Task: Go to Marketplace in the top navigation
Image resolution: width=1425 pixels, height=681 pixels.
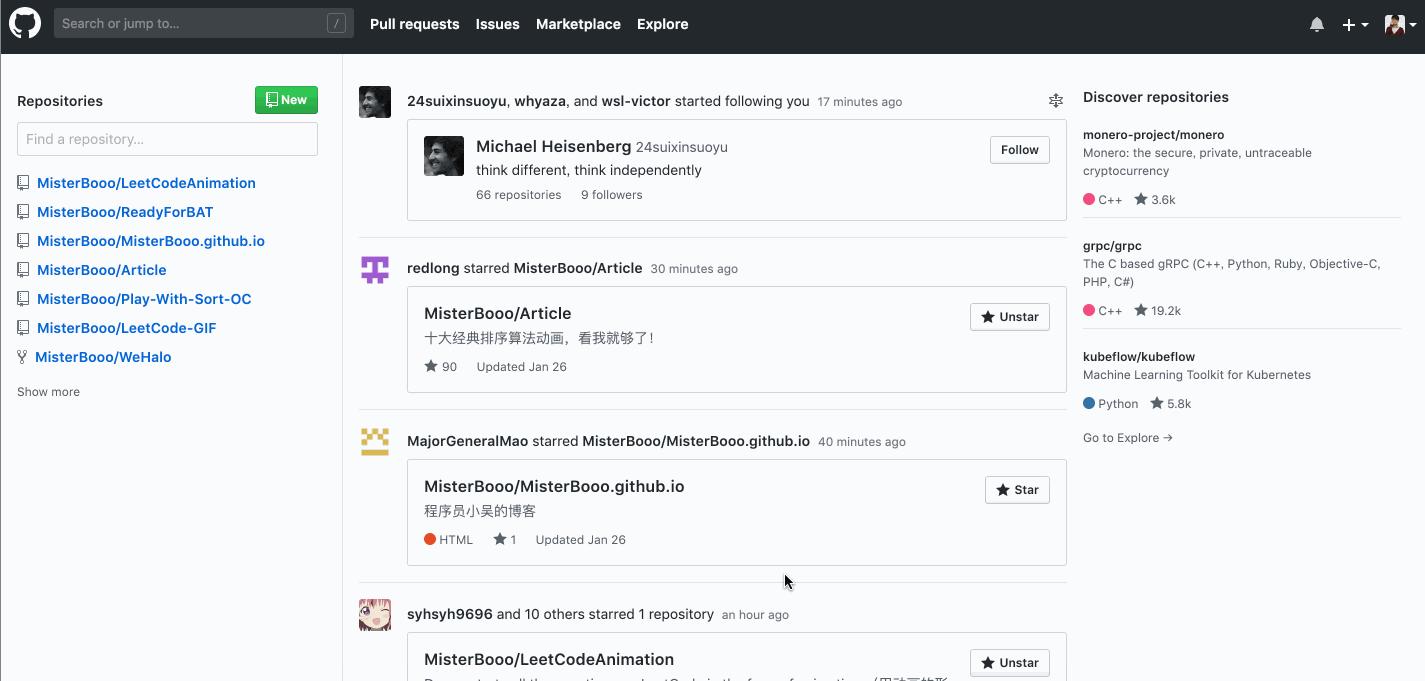Action: coord(578,24)
